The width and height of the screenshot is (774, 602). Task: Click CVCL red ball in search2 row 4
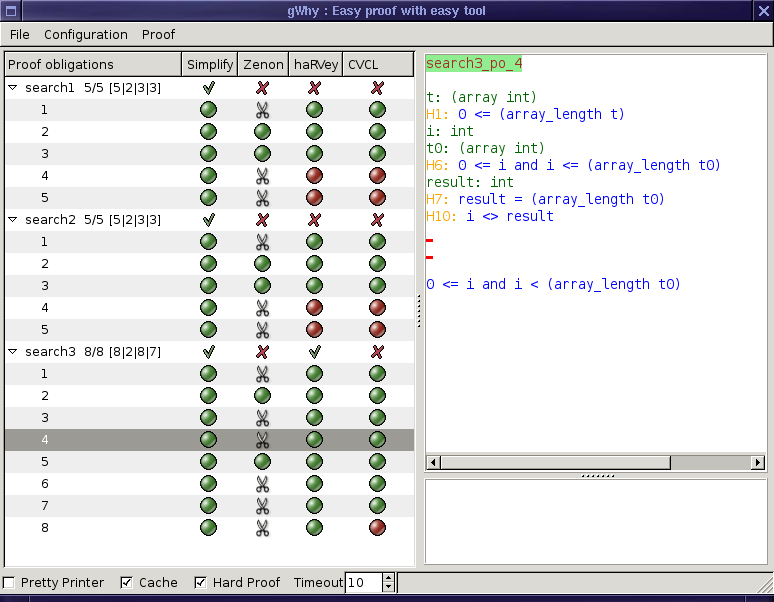click(x=378, y=307)
